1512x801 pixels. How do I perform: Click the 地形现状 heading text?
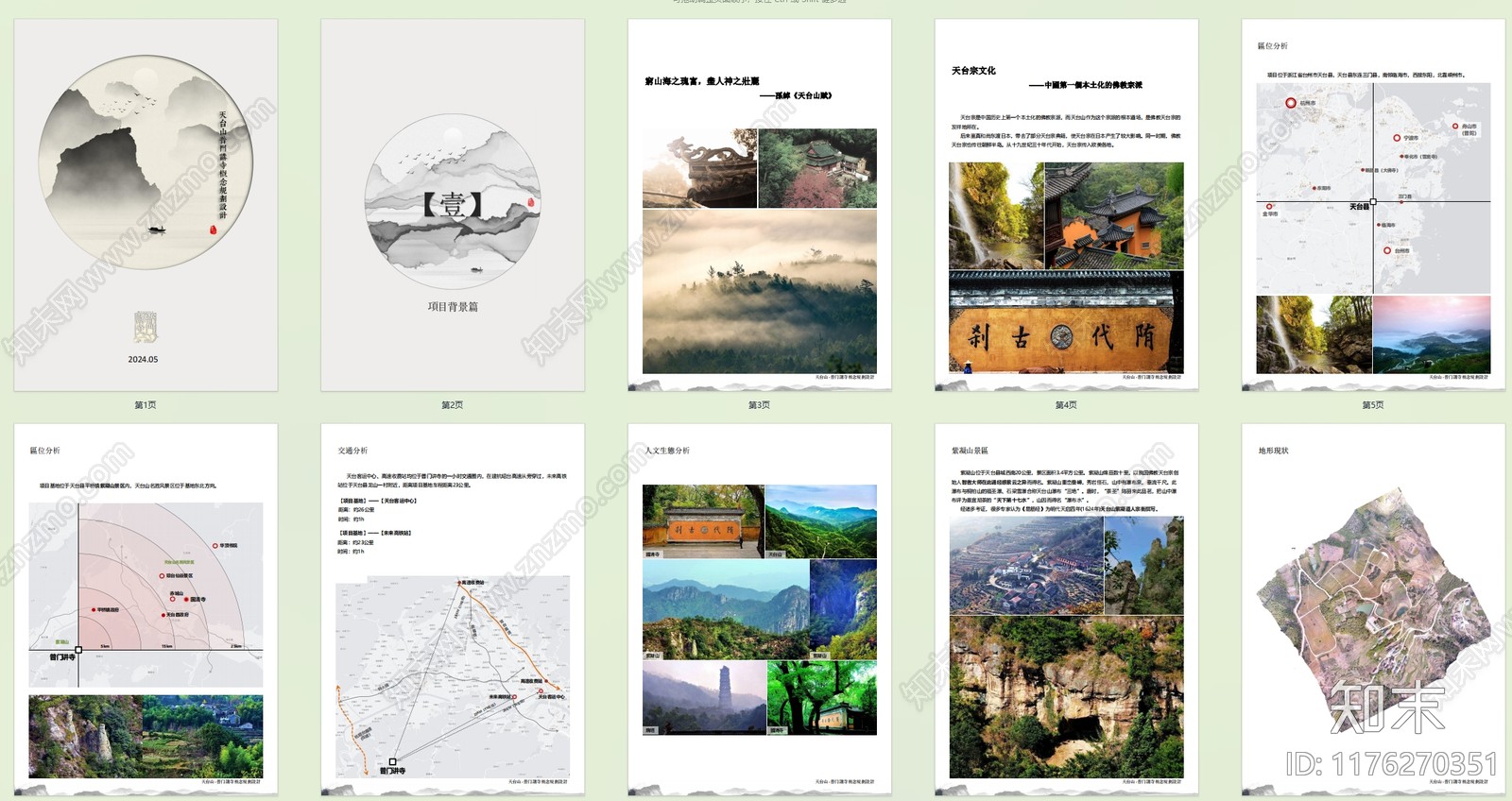[1273, 452]
